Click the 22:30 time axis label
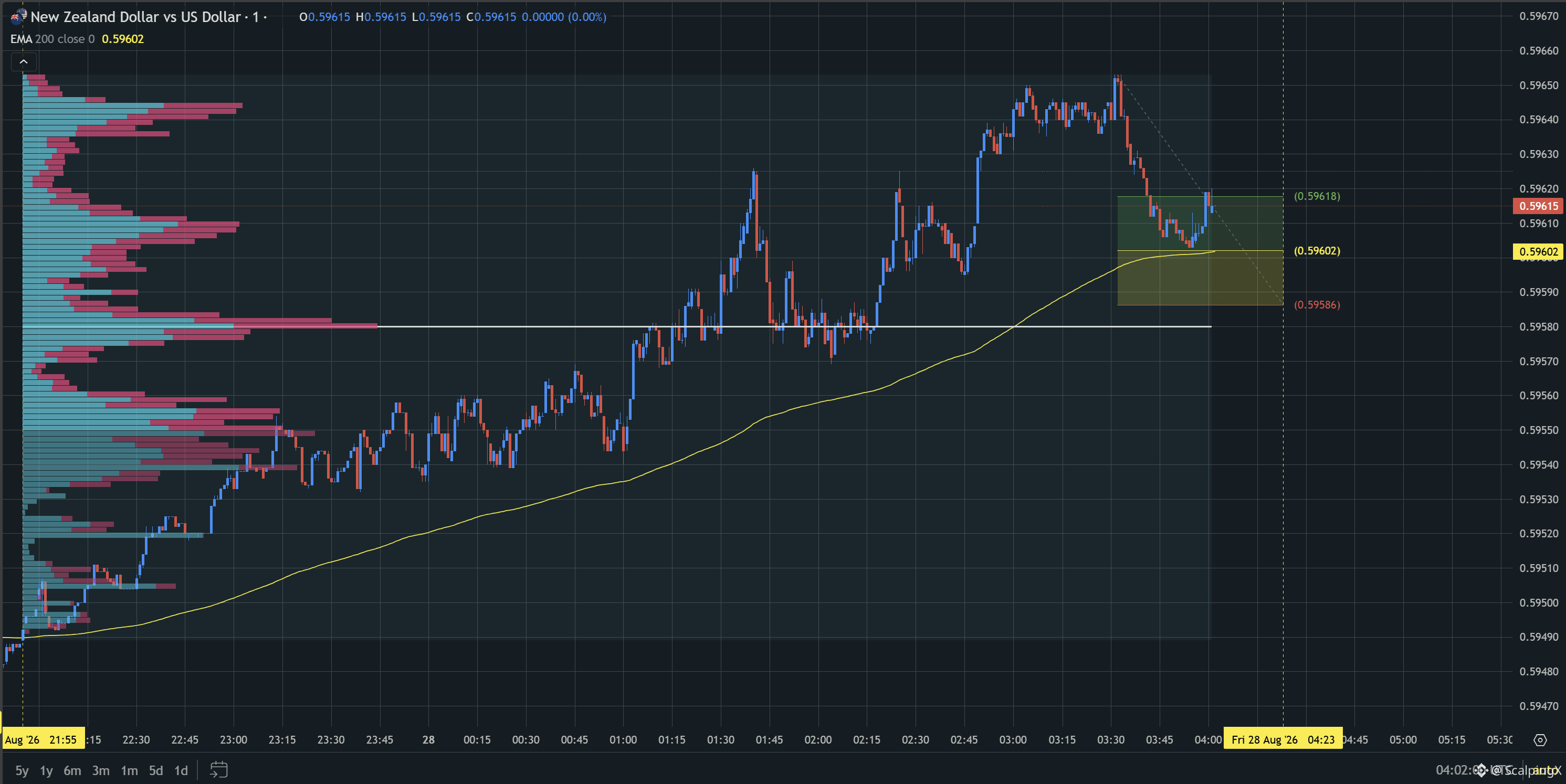The width and height of the screenshot is (1566, 784). click(x=136, y=739)
